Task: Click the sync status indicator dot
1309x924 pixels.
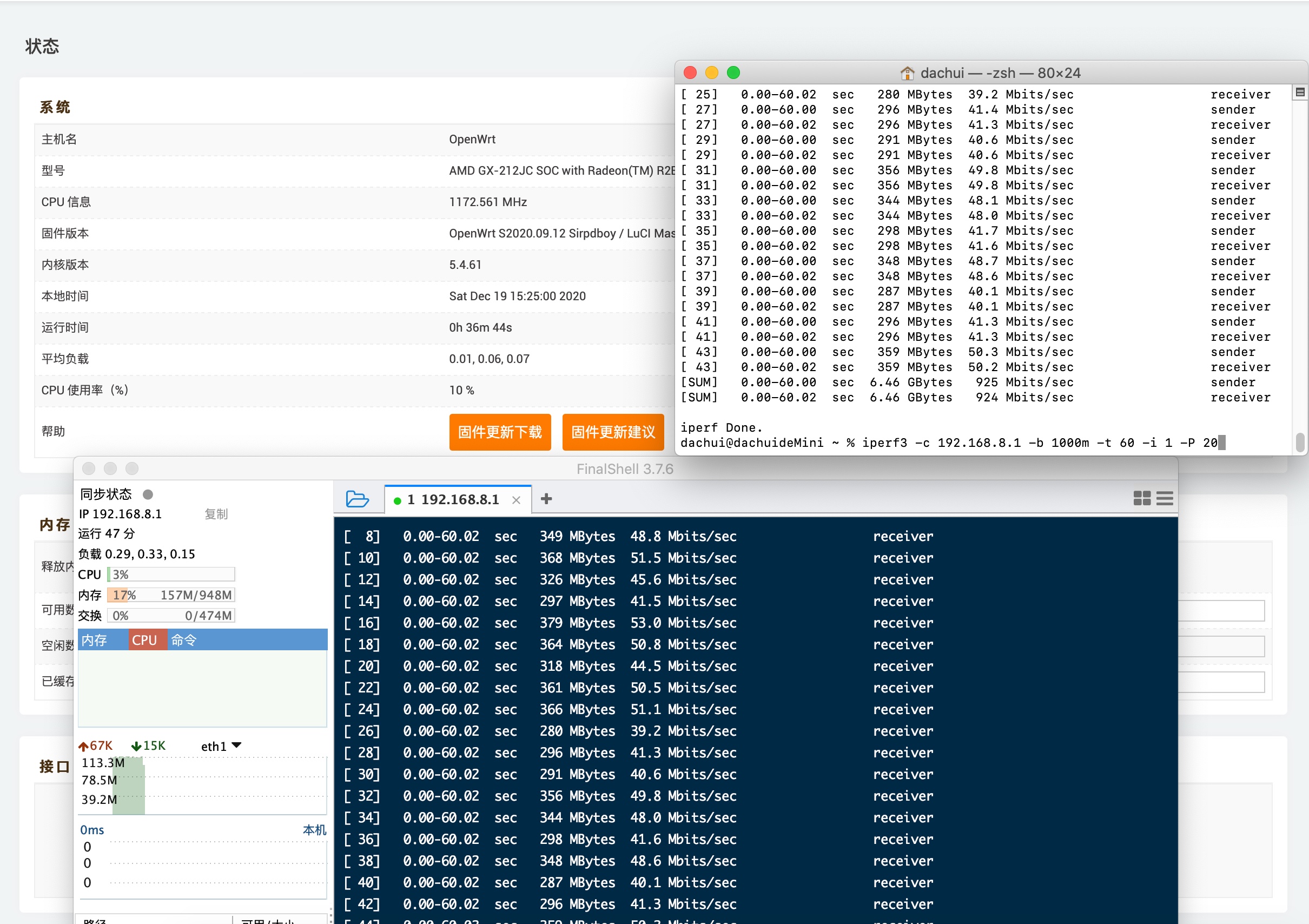Action: coord(148,494)
